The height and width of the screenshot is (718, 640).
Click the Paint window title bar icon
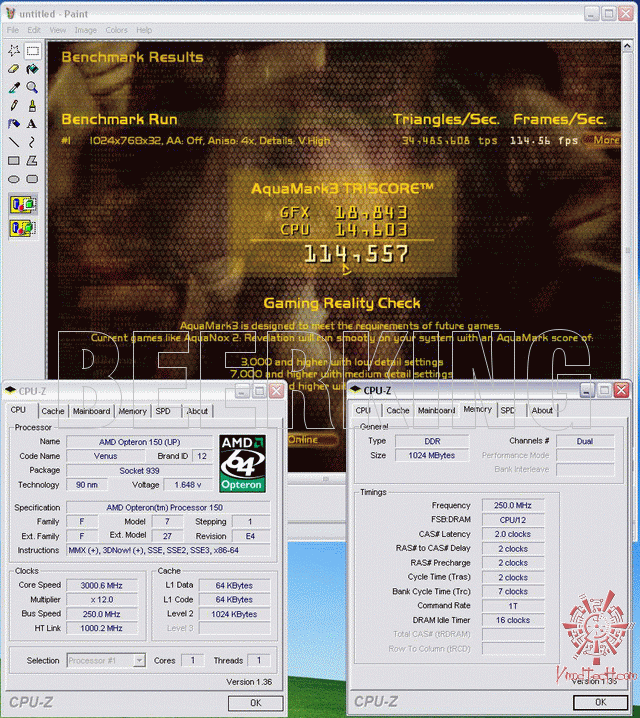(x=10, y=13)
